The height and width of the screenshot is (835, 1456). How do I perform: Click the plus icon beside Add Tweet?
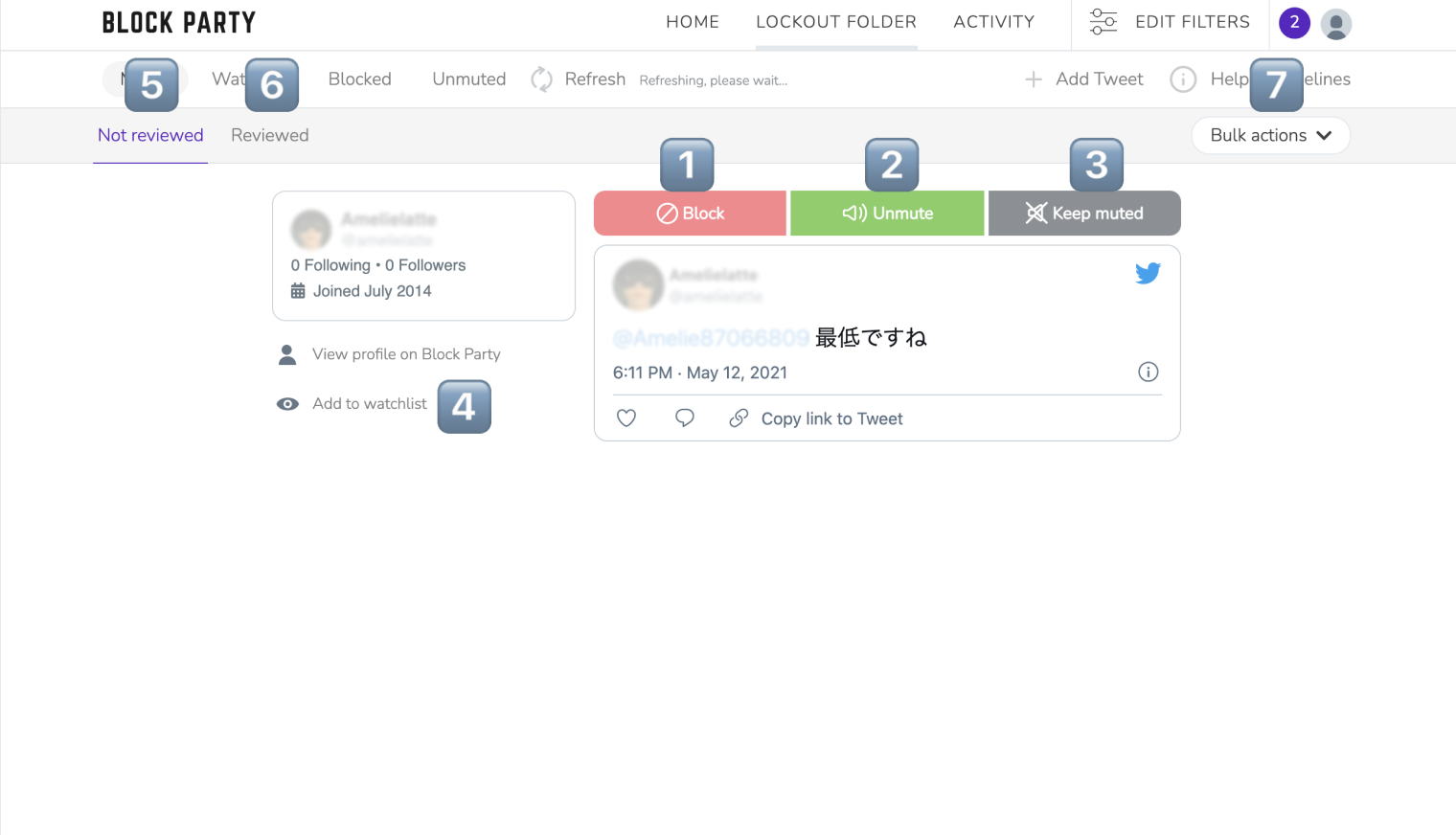(1034, 79)
